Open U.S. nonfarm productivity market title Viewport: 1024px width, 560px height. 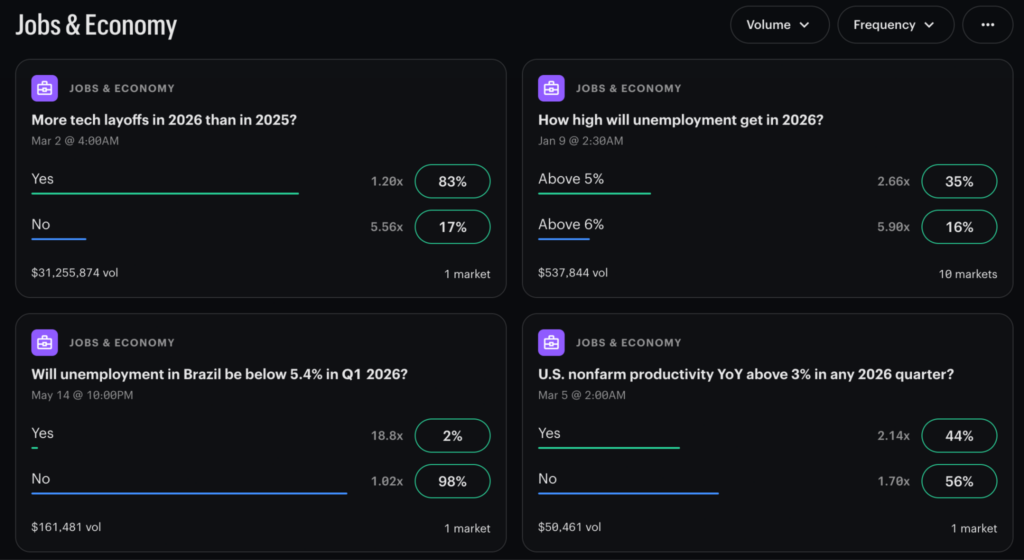pyautogui.click(x=745, y=374)
